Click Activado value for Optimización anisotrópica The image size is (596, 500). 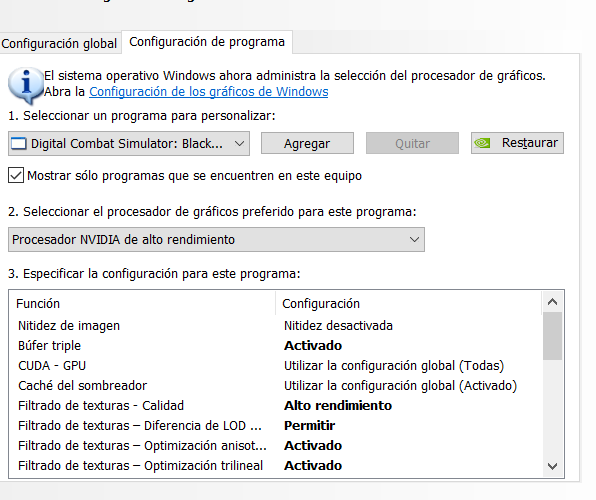[313, 446]
